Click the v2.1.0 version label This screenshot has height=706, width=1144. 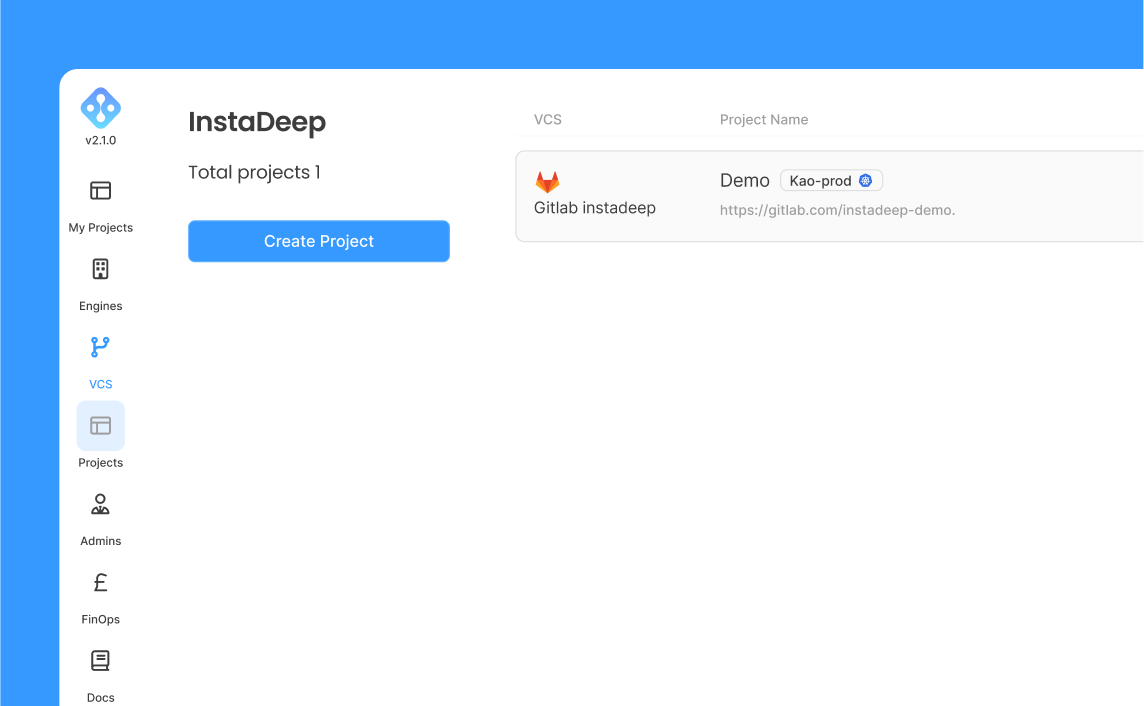click(x=101, y=140)
